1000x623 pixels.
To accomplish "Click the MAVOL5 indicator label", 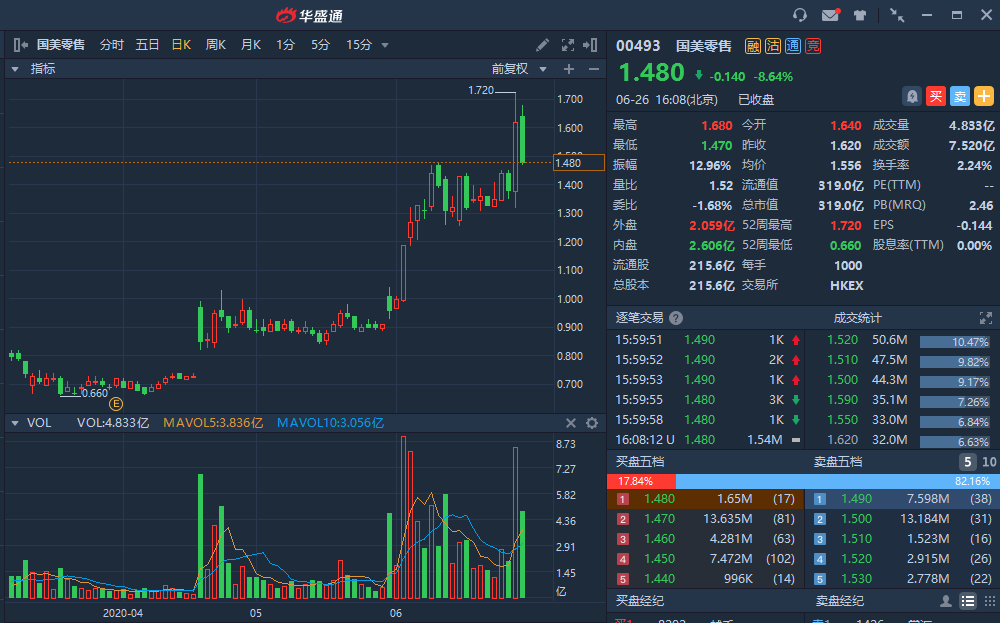I will coord(213,423).
